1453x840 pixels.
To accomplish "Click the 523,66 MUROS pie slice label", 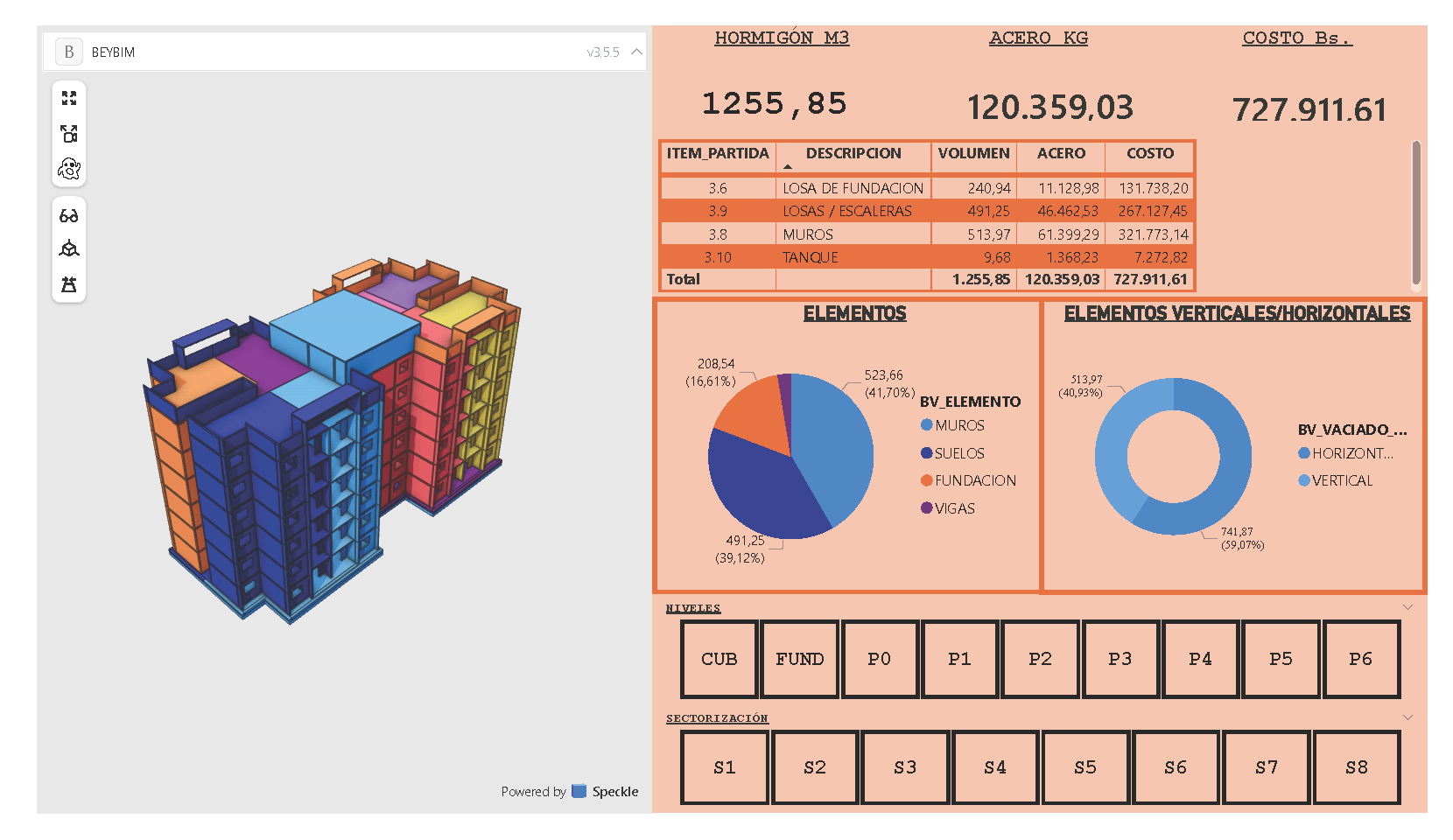I will [x=888, y=383].
